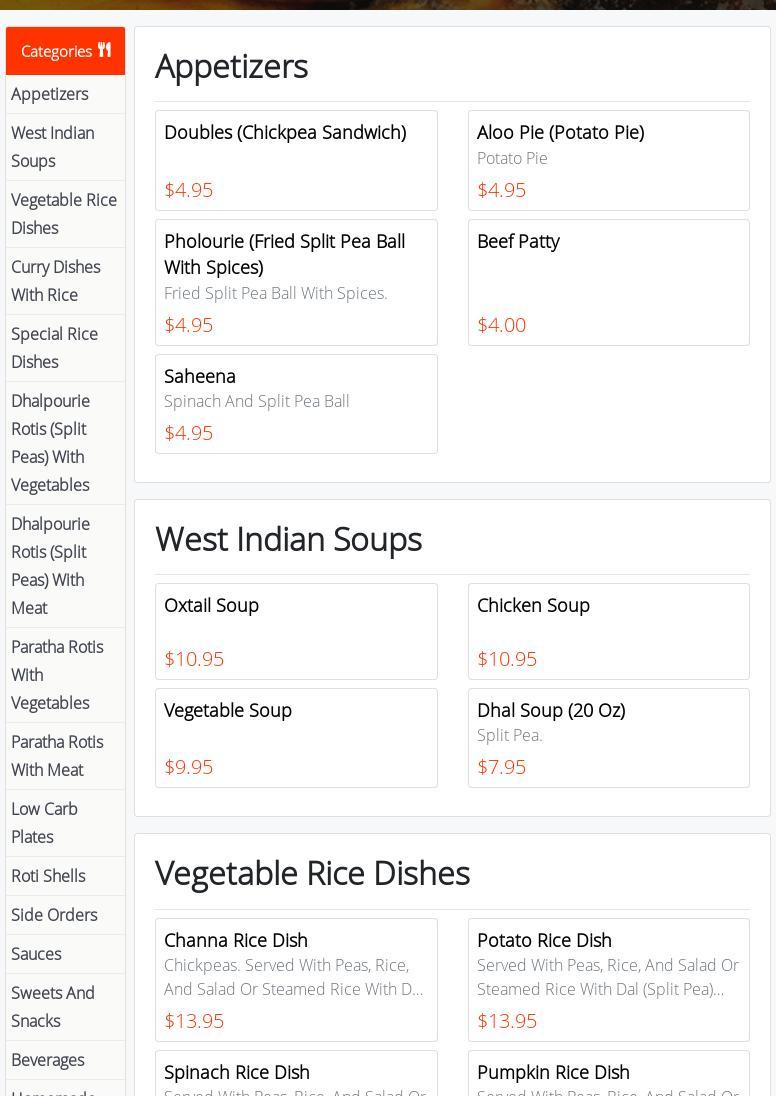Jump to Special Rice Dishes category
Image resolution: width=776 pixels, height=1096 pixels.
[x=54, y=348]
